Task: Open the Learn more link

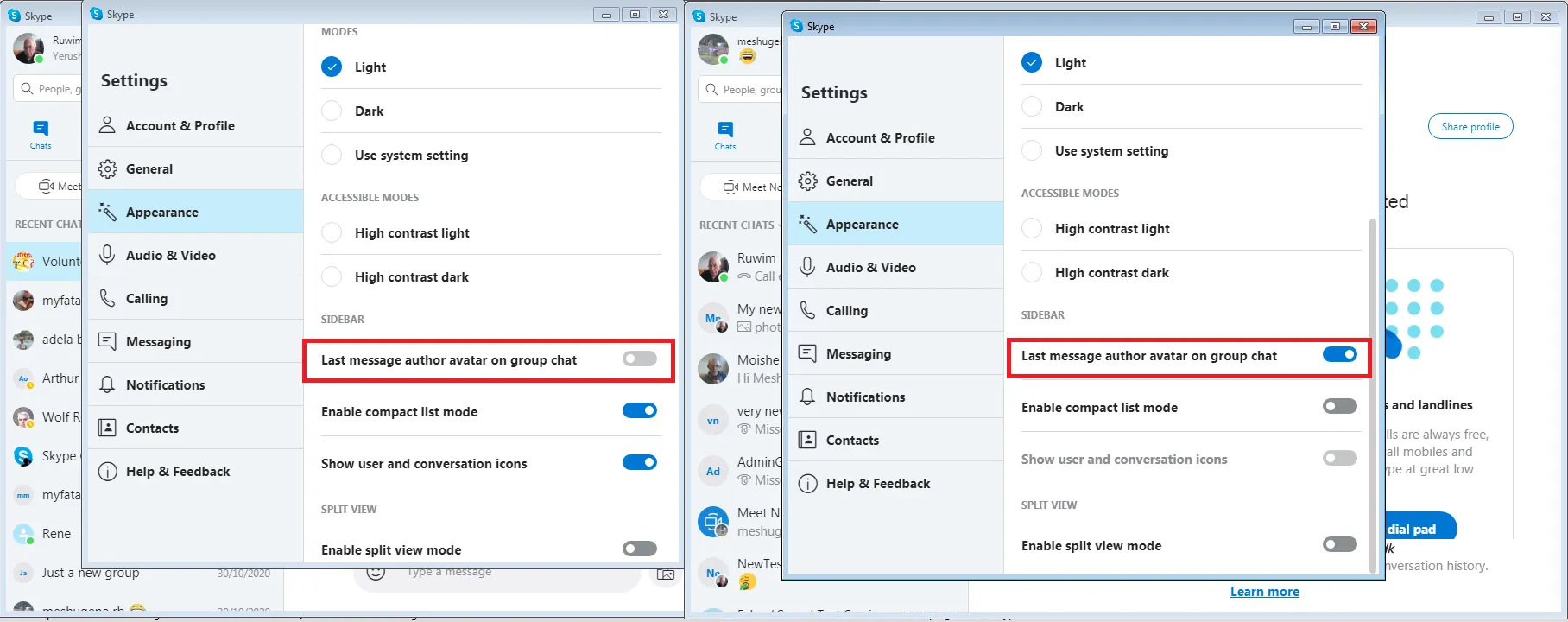Action: point(1264,591)
